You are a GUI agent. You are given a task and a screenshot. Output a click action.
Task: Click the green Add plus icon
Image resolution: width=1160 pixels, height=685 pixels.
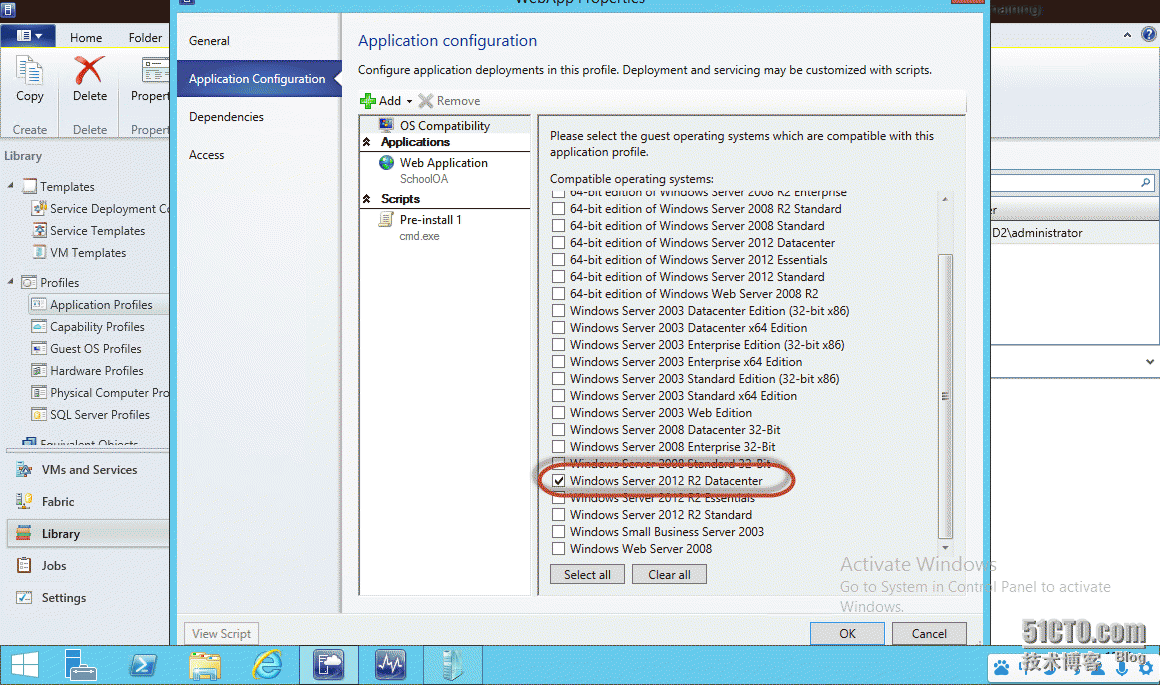368,101
